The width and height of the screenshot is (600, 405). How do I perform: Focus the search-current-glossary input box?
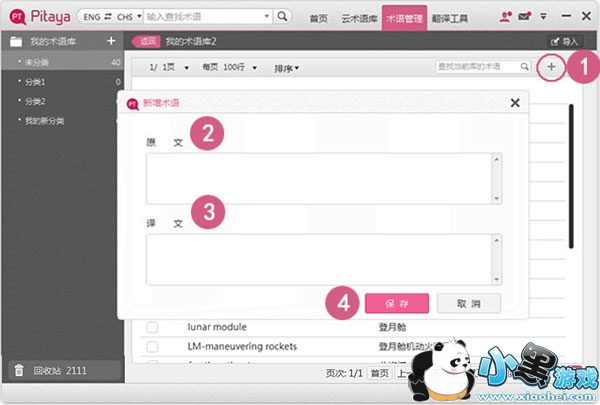(478, 67)
